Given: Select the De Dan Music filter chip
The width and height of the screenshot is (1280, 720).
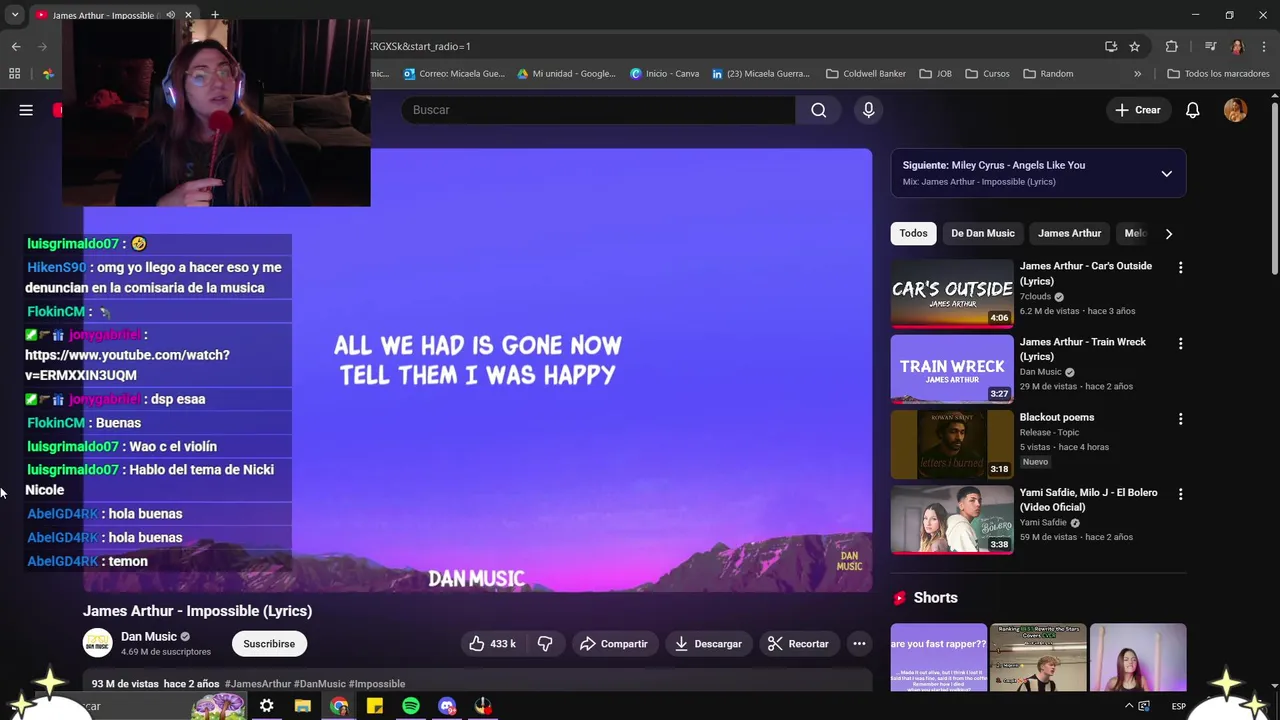Looking at the screenshot, I should point(982,233).
